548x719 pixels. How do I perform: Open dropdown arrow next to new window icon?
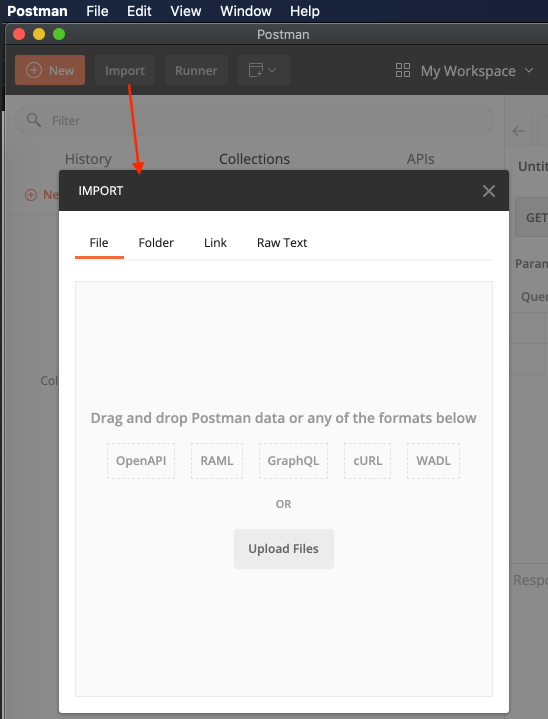(272, 70)
